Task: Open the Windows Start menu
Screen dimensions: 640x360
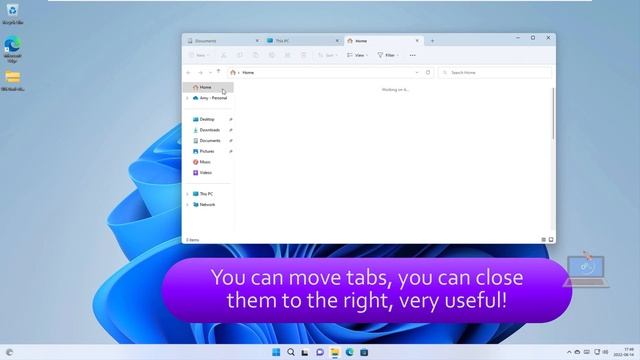Action: 276,352
